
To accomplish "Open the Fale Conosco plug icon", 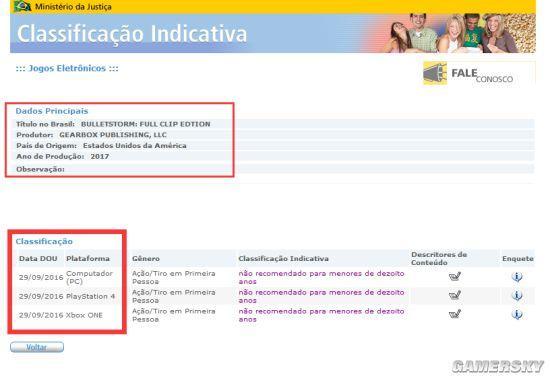I will (x=435, y=73).
